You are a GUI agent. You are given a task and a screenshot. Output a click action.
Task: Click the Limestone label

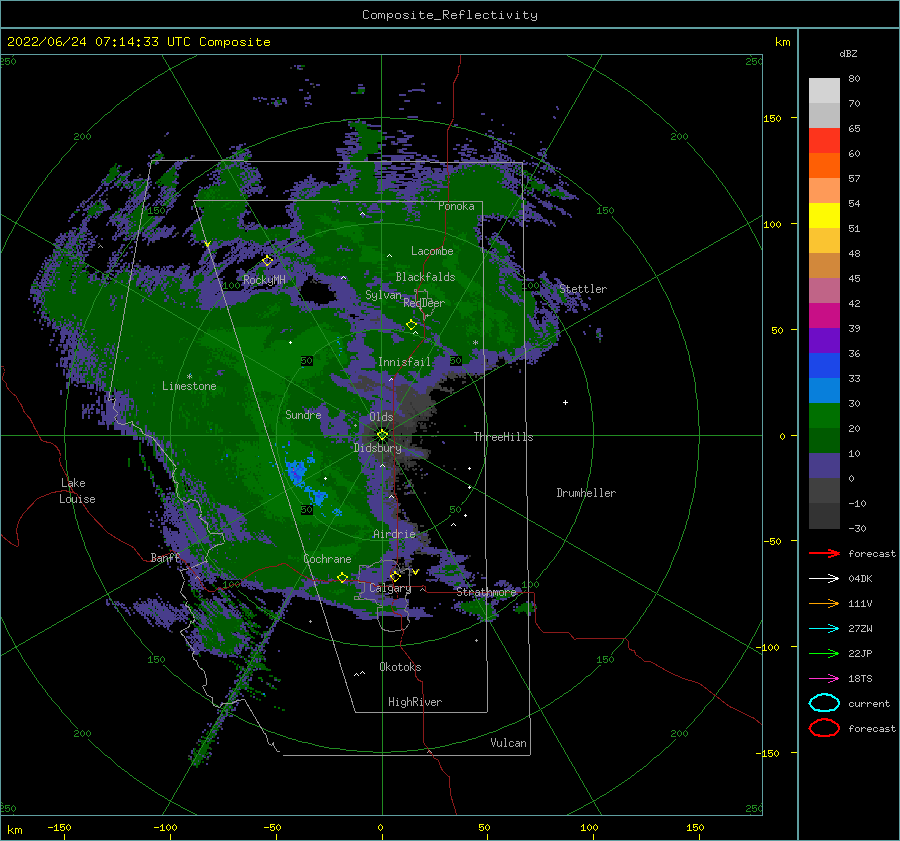[189, 386]
